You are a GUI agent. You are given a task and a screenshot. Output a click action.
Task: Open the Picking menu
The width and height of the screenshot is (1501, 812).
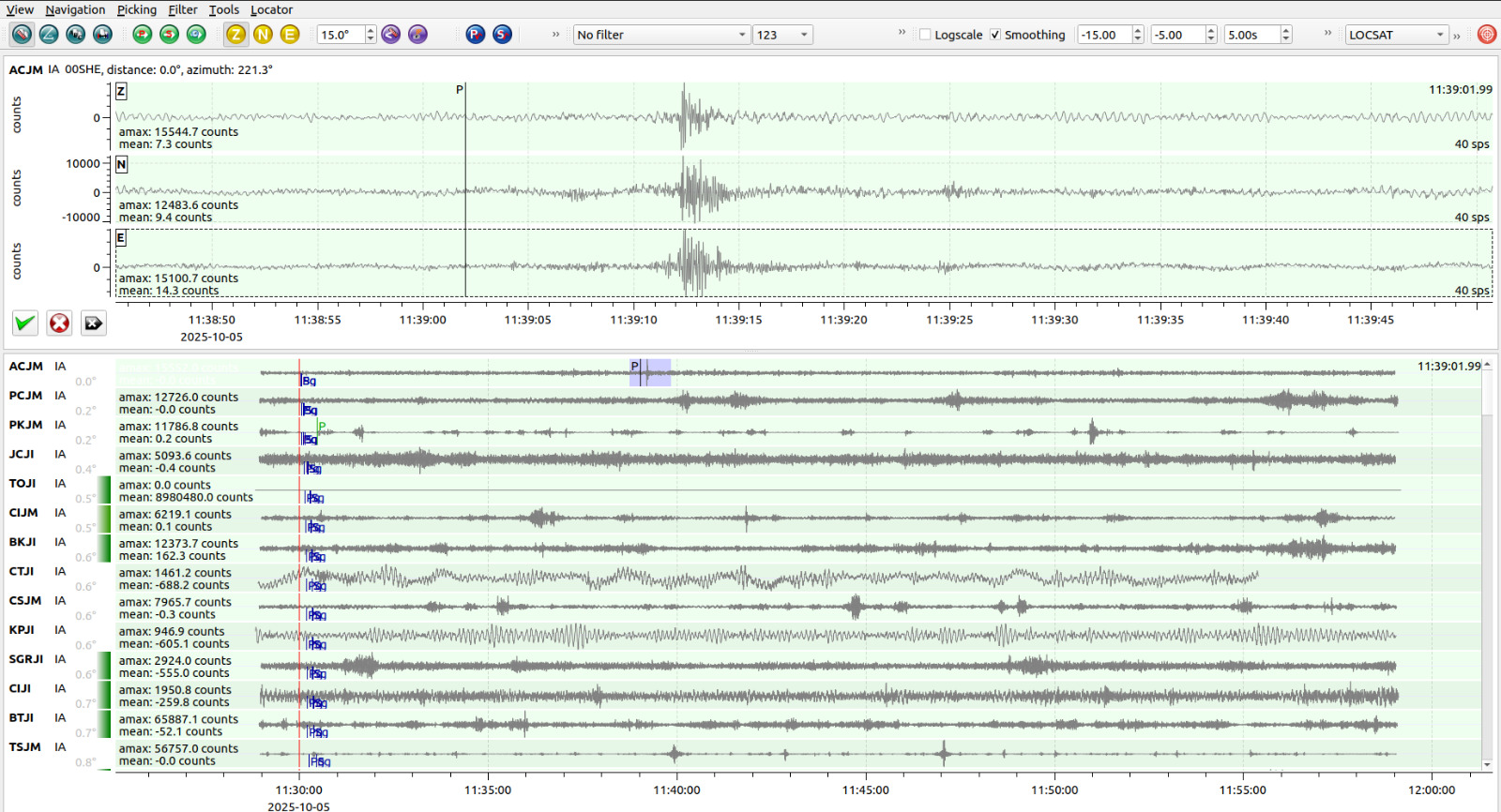click(137, 9)
